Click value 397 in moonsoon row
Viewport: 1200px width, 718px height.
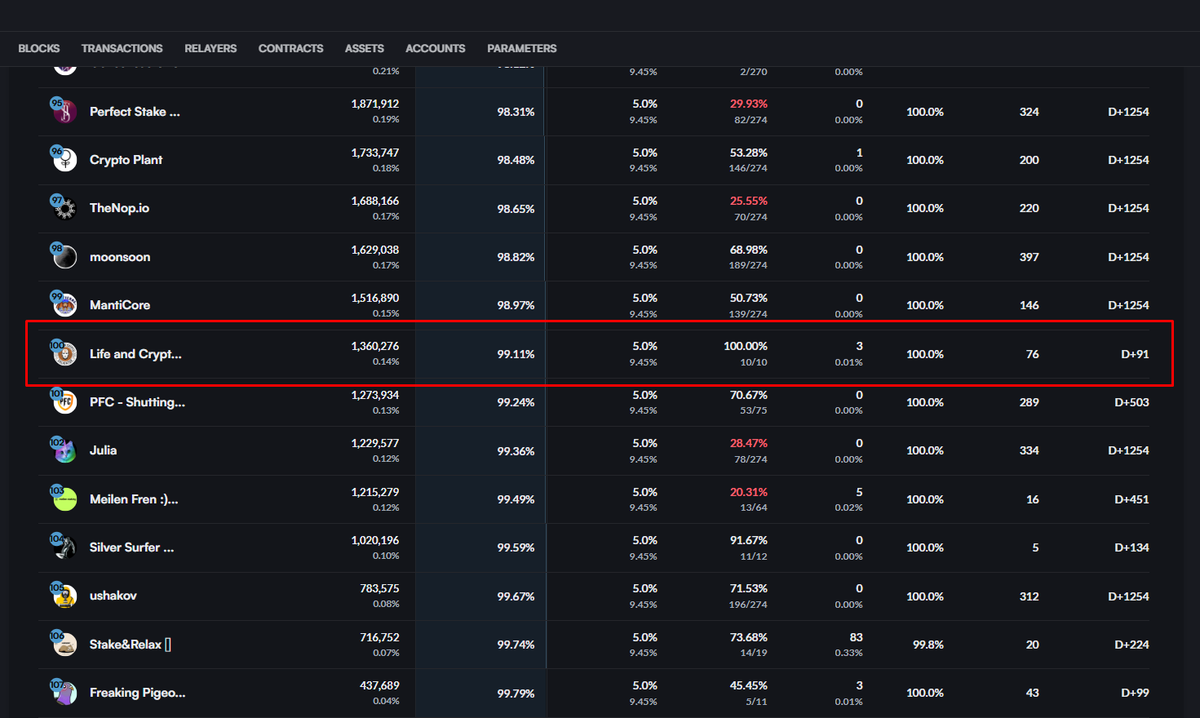tap(1029, 257)
